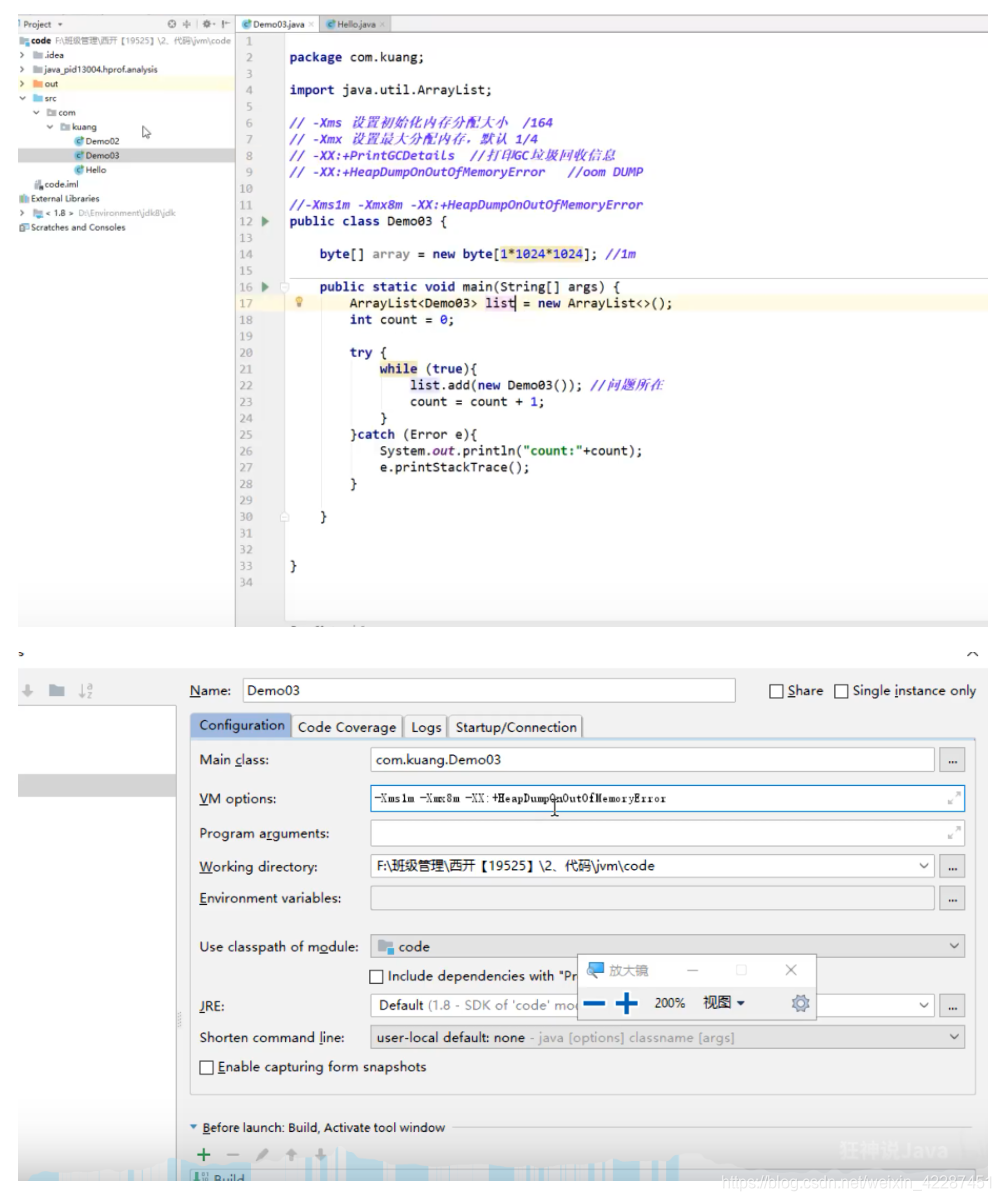Click the Main class input field
The image size is (1001, 1201).
click(652, 760)
